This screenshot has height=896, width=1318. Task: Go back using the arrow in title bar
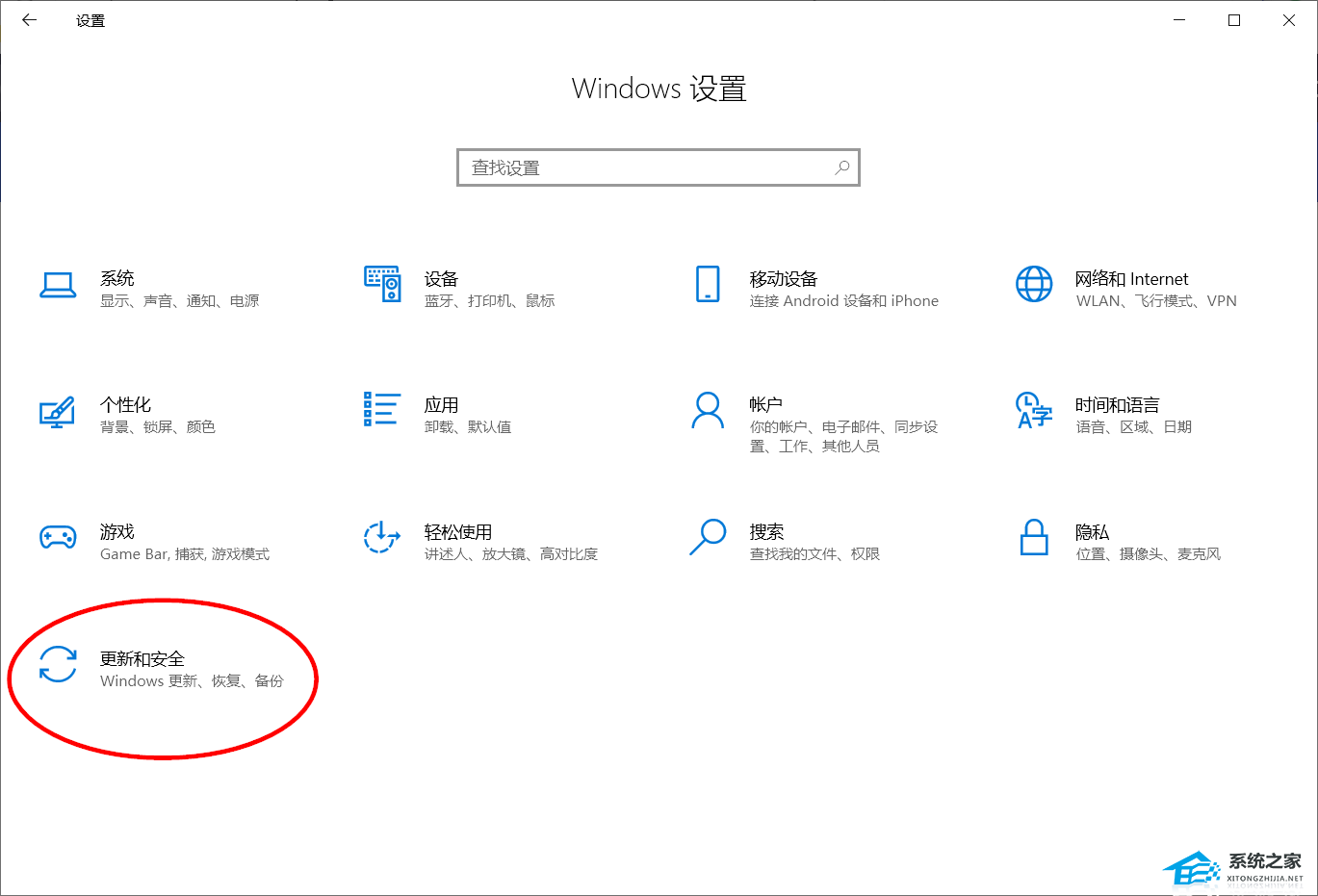[x=29, y=20]
